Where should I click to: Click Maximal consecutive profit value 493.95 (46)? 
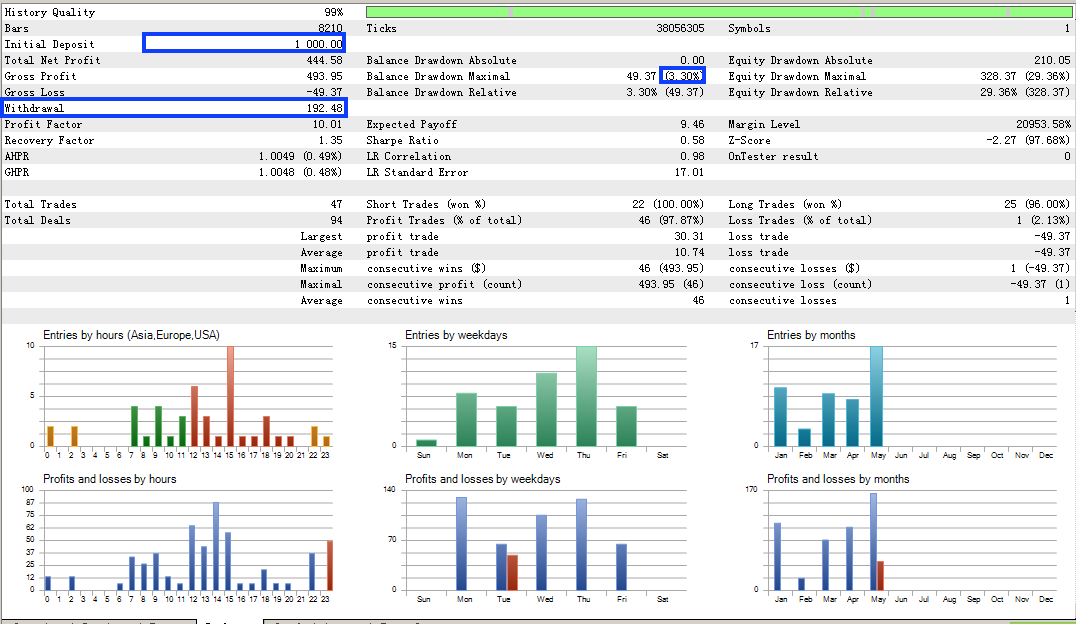pyautogui.click(x=671, y=284)
